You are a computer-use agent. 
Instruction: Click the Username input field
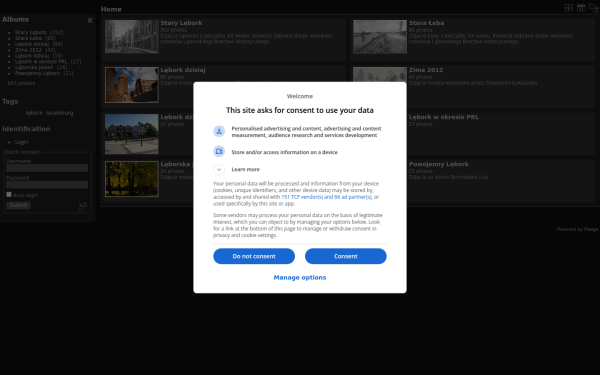pos(47,168)
